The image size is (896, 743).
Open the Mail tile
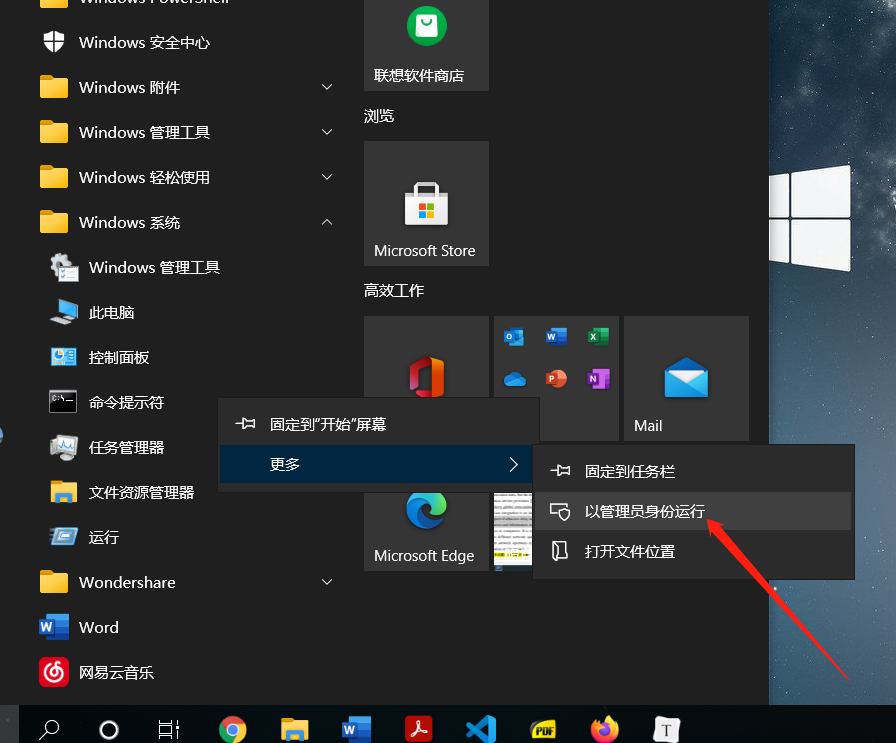(686, 378)
